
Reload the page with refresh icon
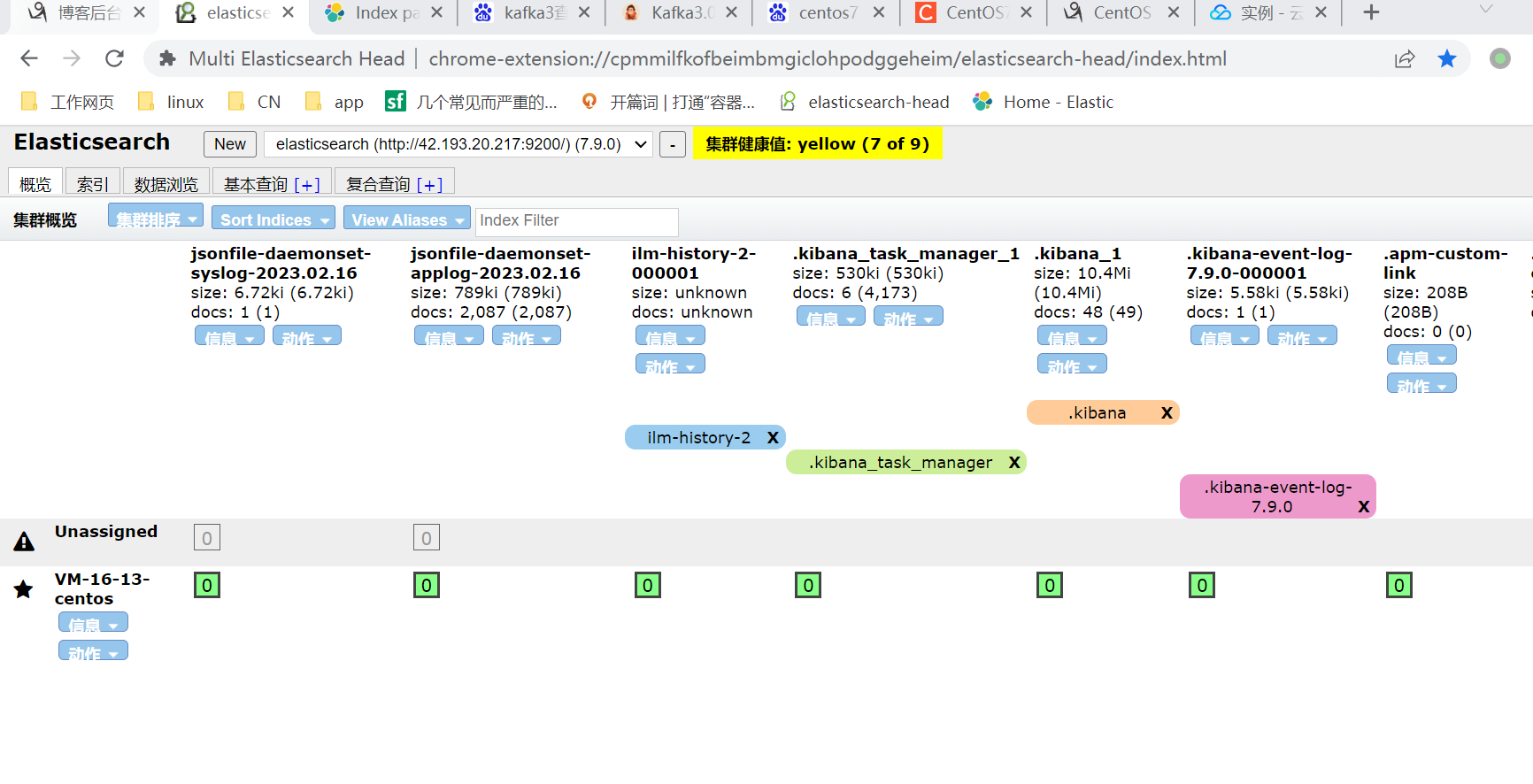[114, 58]
